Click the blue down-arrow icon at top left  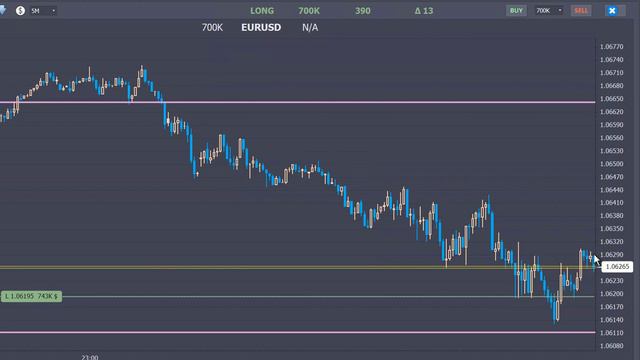click(2, 11)
